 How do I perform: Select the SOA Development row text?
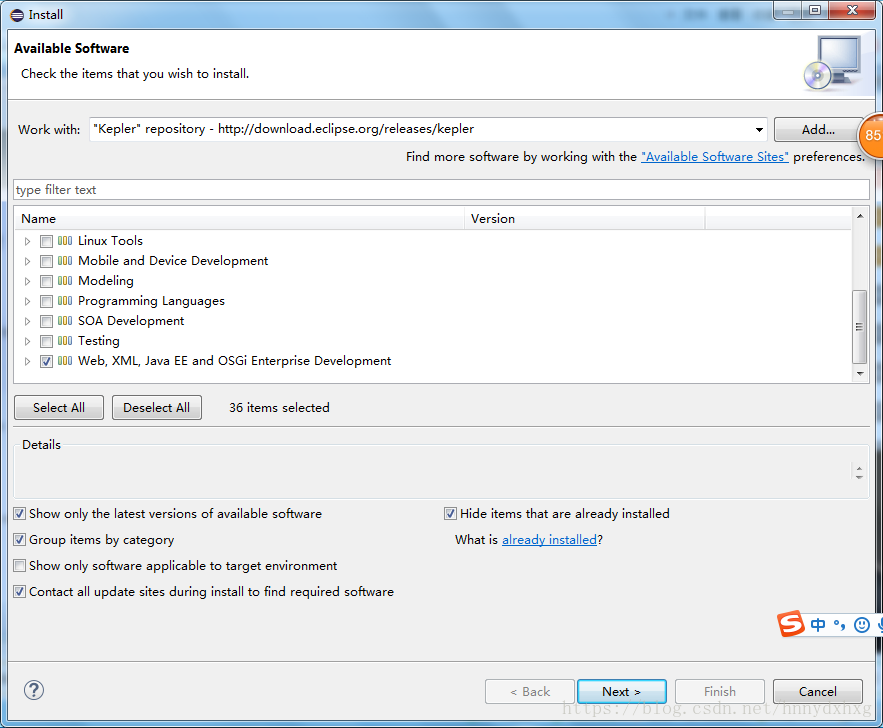[131, 321]
